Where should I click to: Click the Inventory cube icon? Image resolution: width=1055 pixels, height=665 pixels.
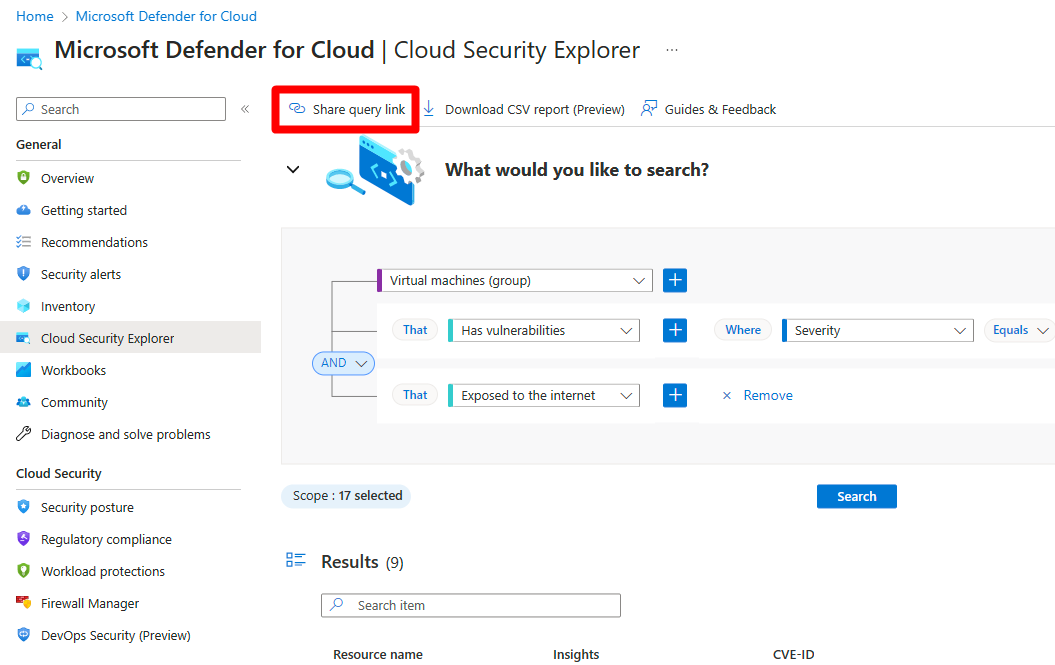click(x=24, y=306)
